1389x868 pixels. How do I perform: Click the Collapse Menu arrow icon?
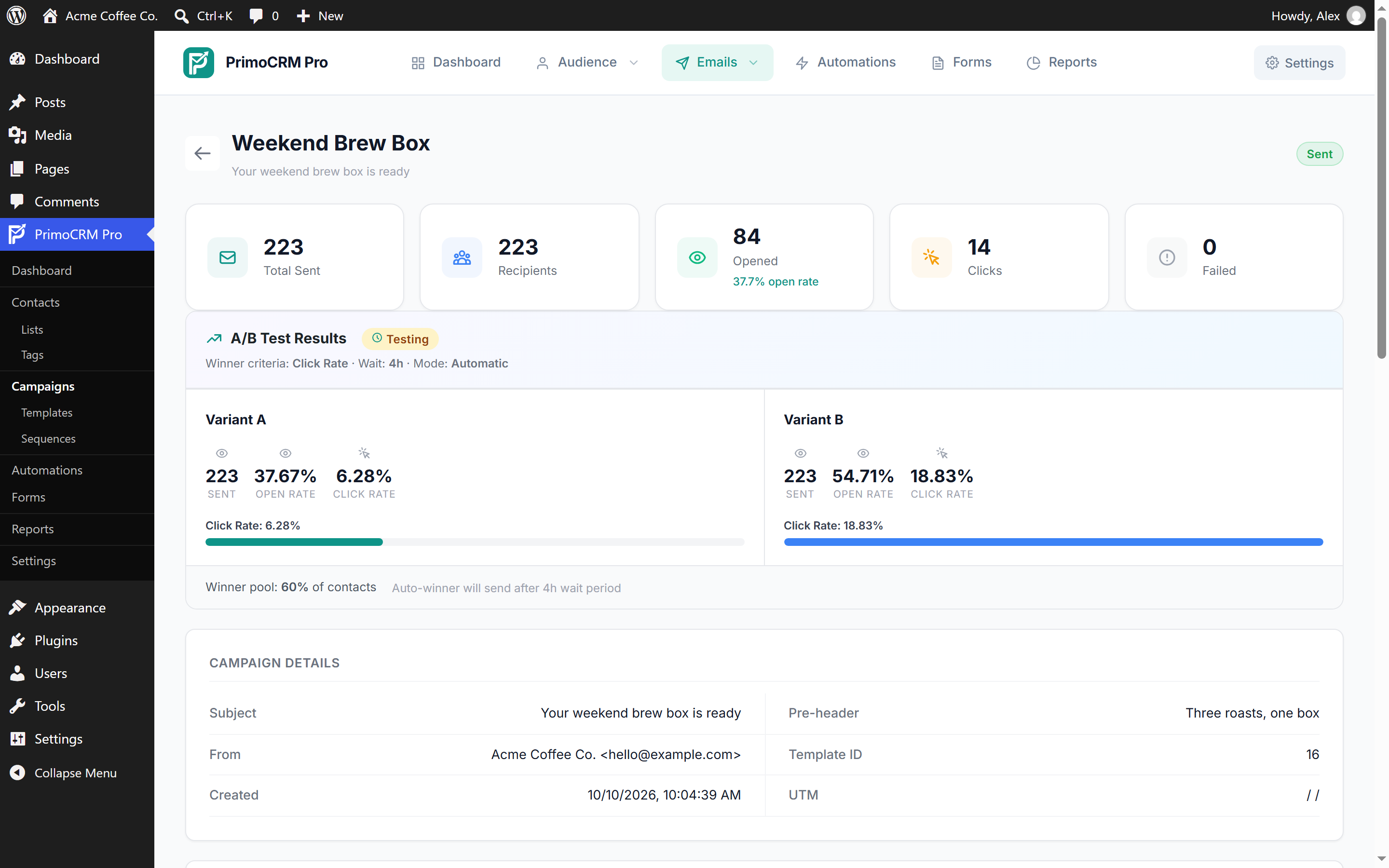[x=17, y=773]
